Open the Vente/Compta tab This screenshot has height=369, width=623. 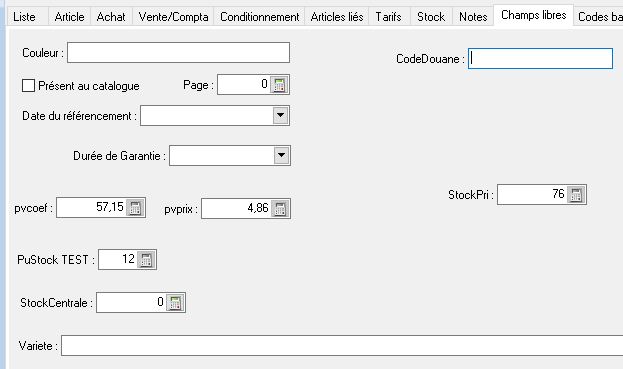pos(173,17)
